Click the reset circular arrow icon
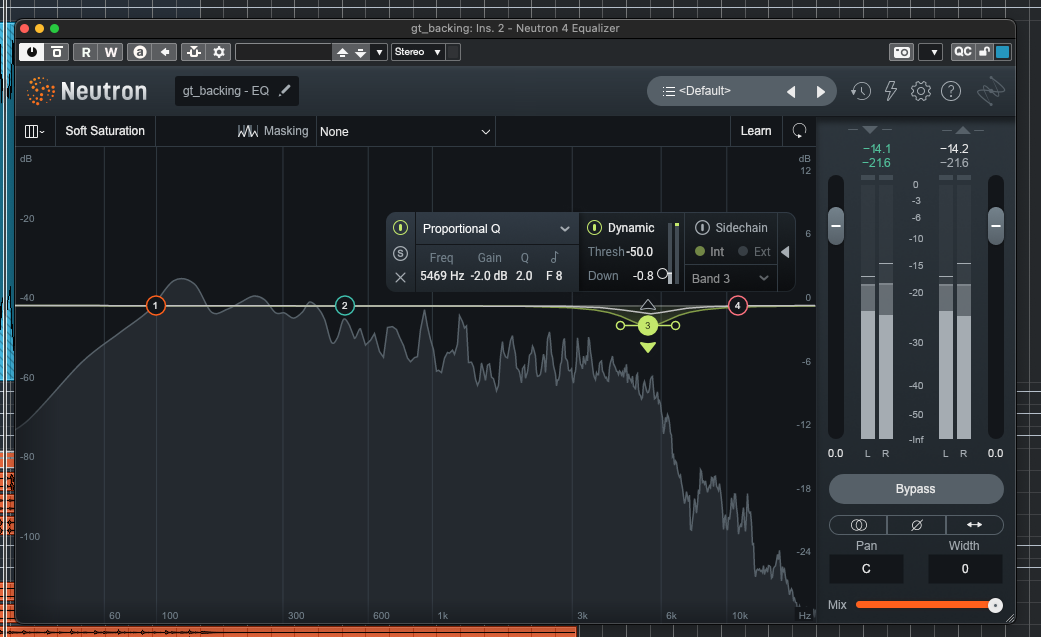The height and width of the screenshot is (637, 1041). point(799,131)
